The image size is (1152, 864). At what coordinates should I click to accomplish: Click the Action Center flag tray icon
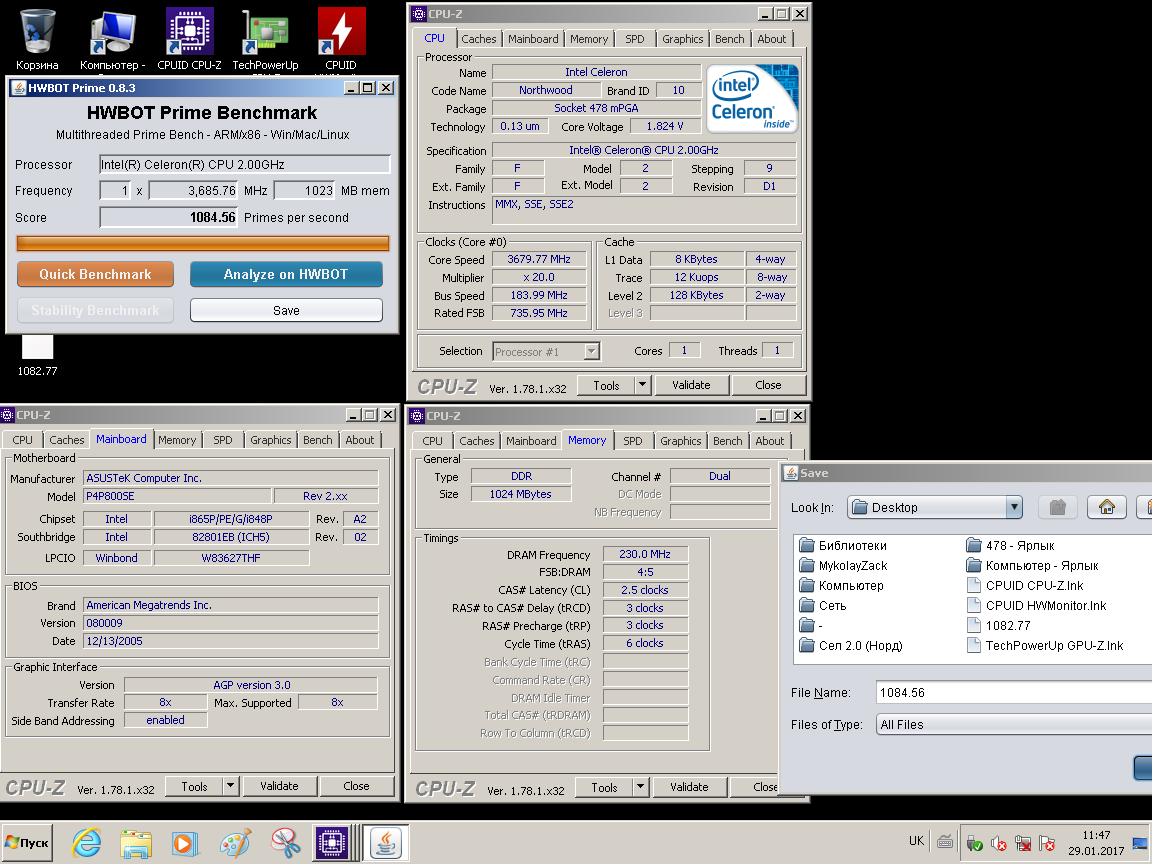(x=1047, y=843)
